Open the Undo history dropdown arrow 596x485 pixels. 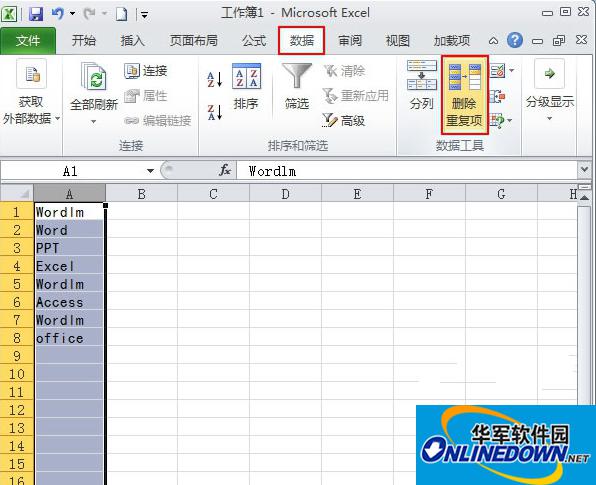pyautogui.click(x=72, y=14)
